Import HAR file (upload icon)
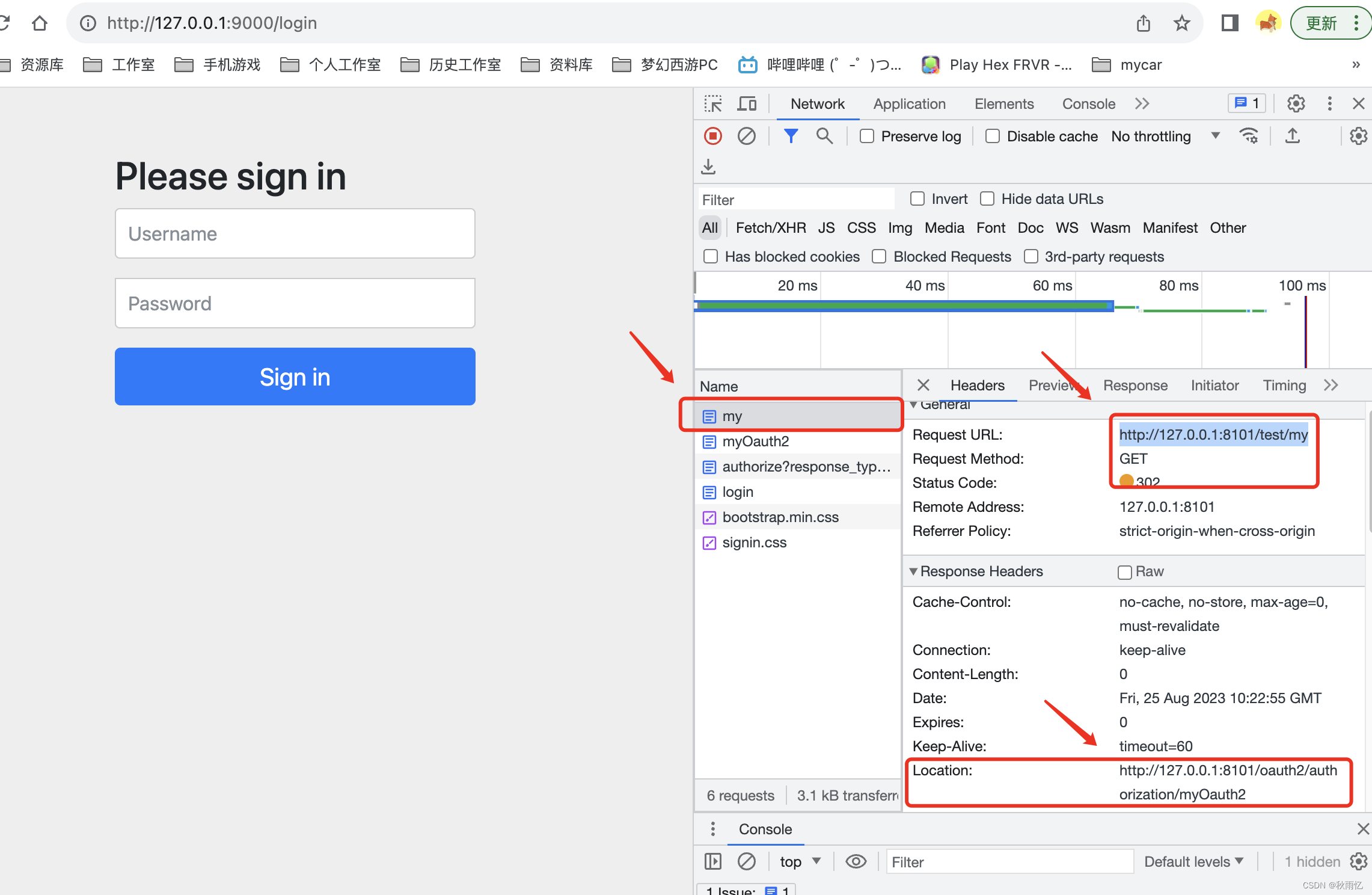 point(1293,136)
